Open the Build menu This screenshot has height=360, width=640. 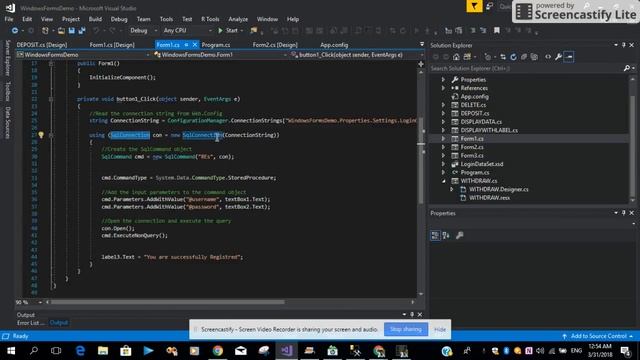click(95, 19)
